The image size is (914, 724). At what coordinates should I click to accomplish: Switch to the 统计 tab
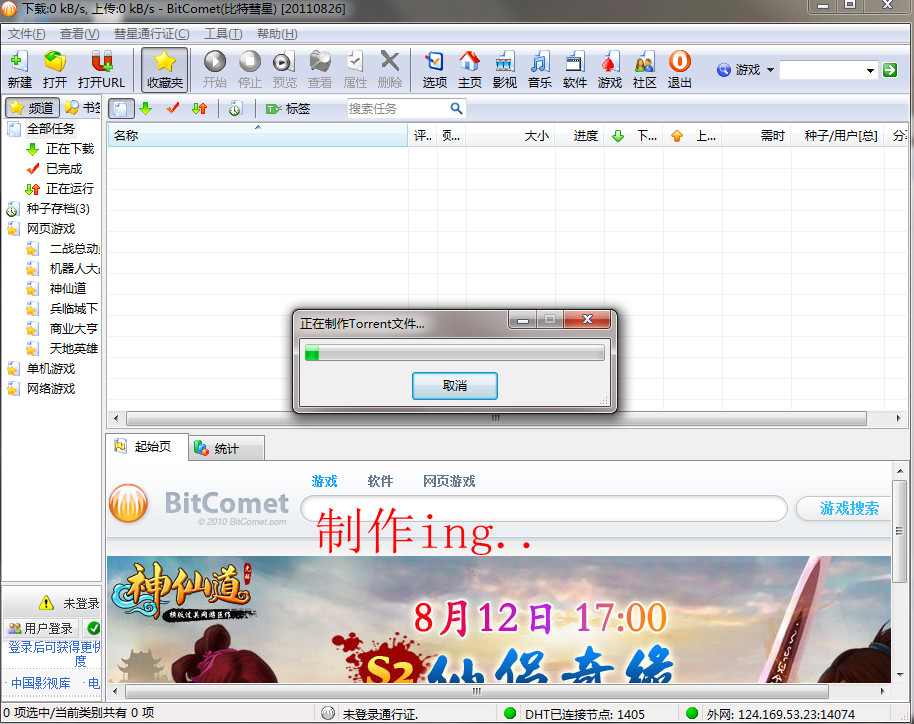226,448
